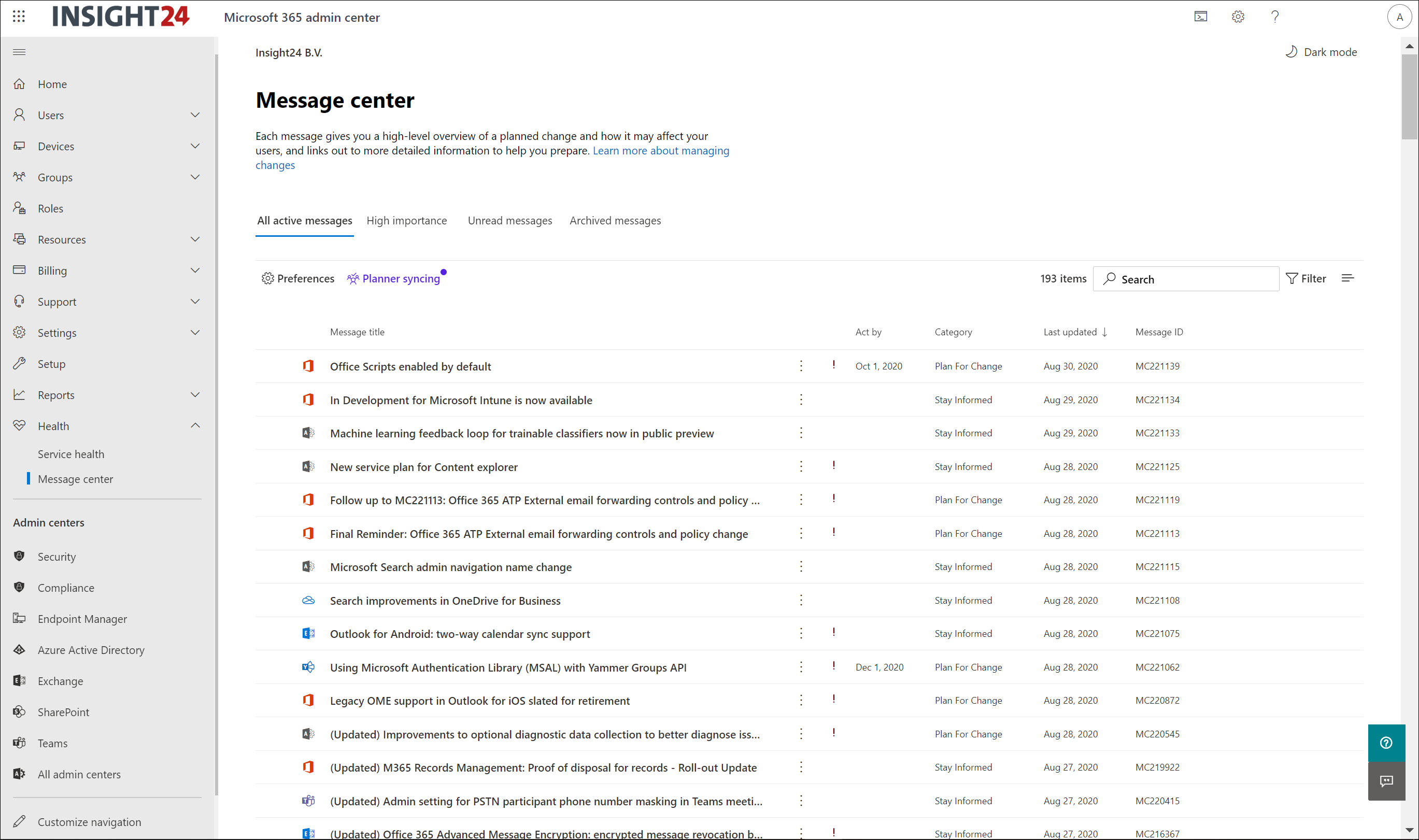Open Exchange admin center icon
This screenshot has width=1419, height=840.
pos(20,680)
